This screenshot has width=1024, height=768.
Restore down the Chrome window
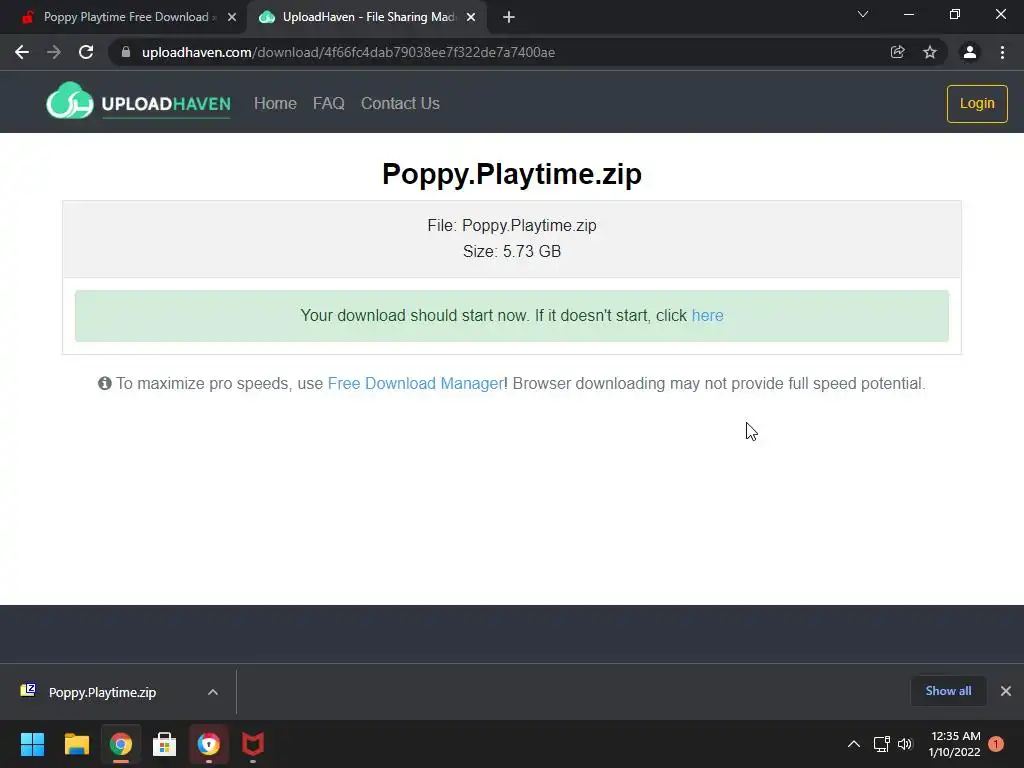coord(955,14)
